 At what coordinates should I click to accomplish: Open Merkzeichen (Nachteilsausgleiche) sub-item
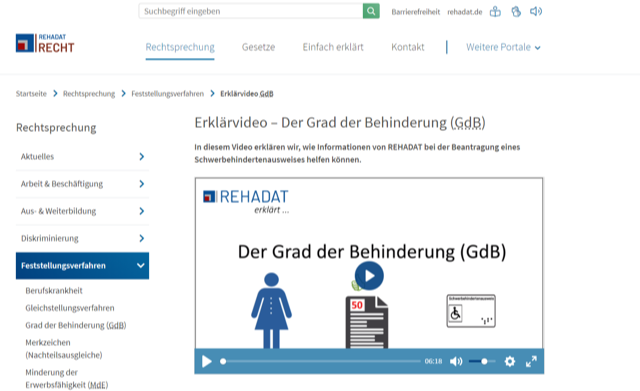pyautogui.click(x=64, y=349)
